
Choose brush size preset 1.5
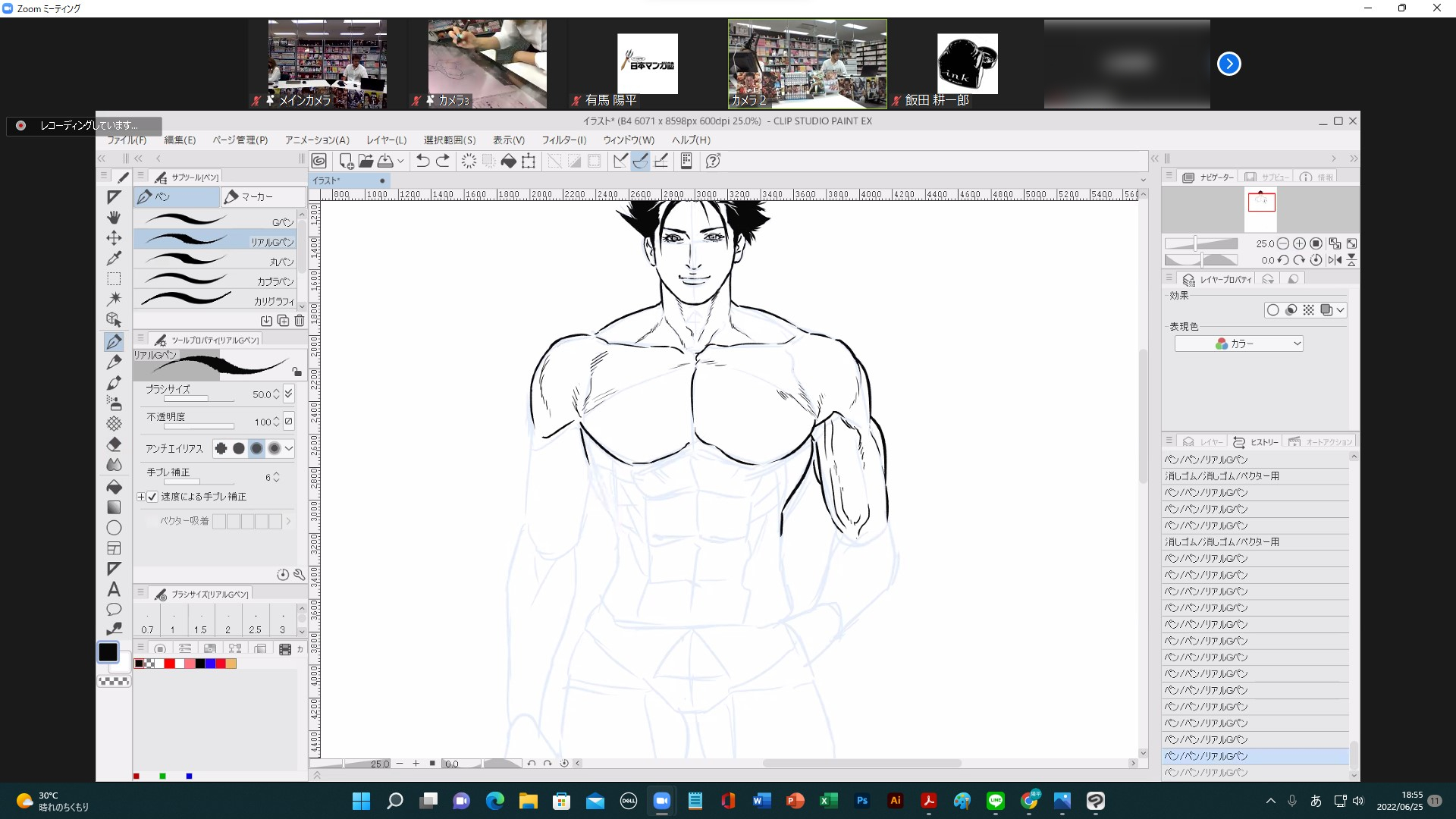tap(200, 620)
